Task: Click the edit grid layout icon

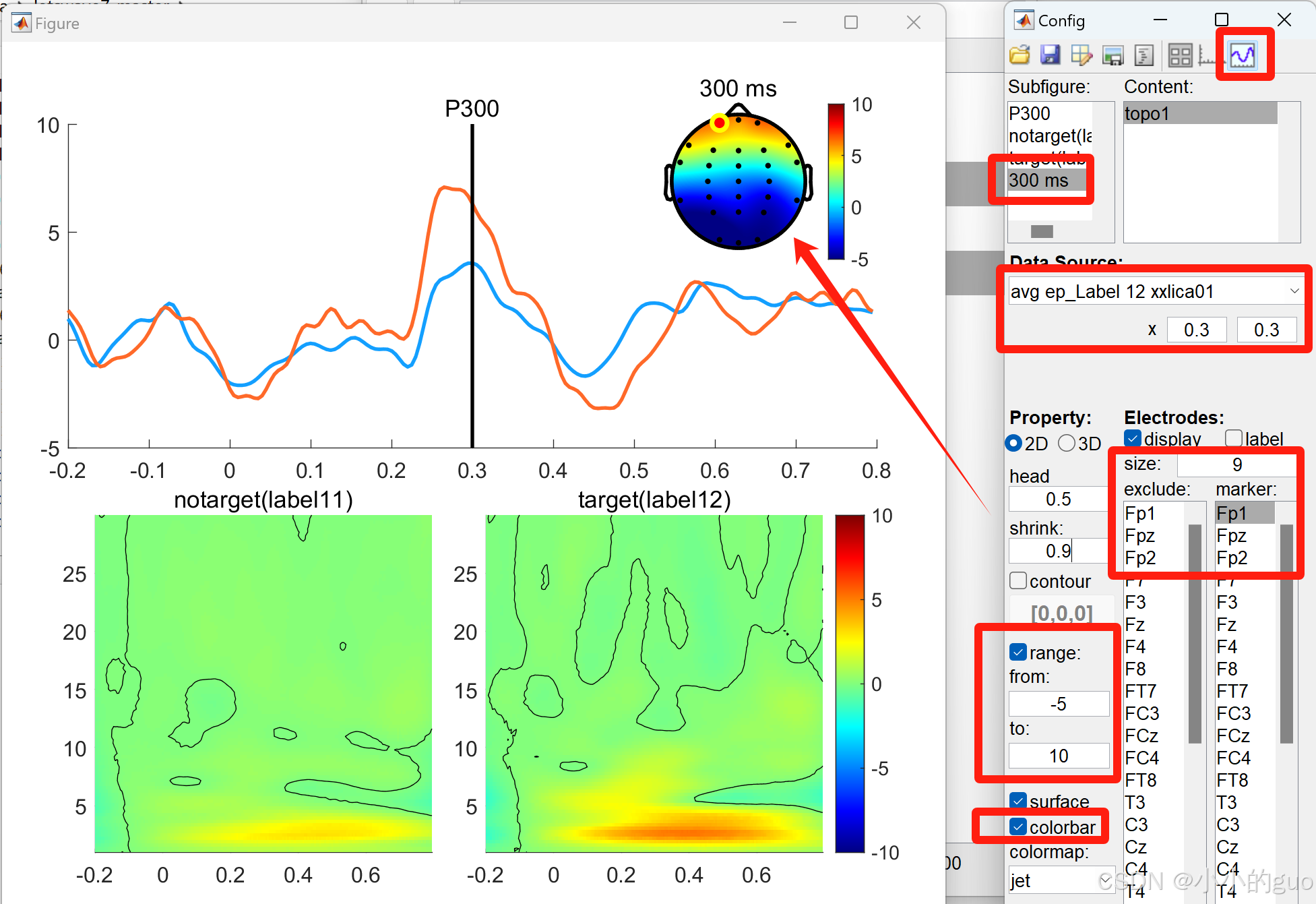Action: [1082, 55]
